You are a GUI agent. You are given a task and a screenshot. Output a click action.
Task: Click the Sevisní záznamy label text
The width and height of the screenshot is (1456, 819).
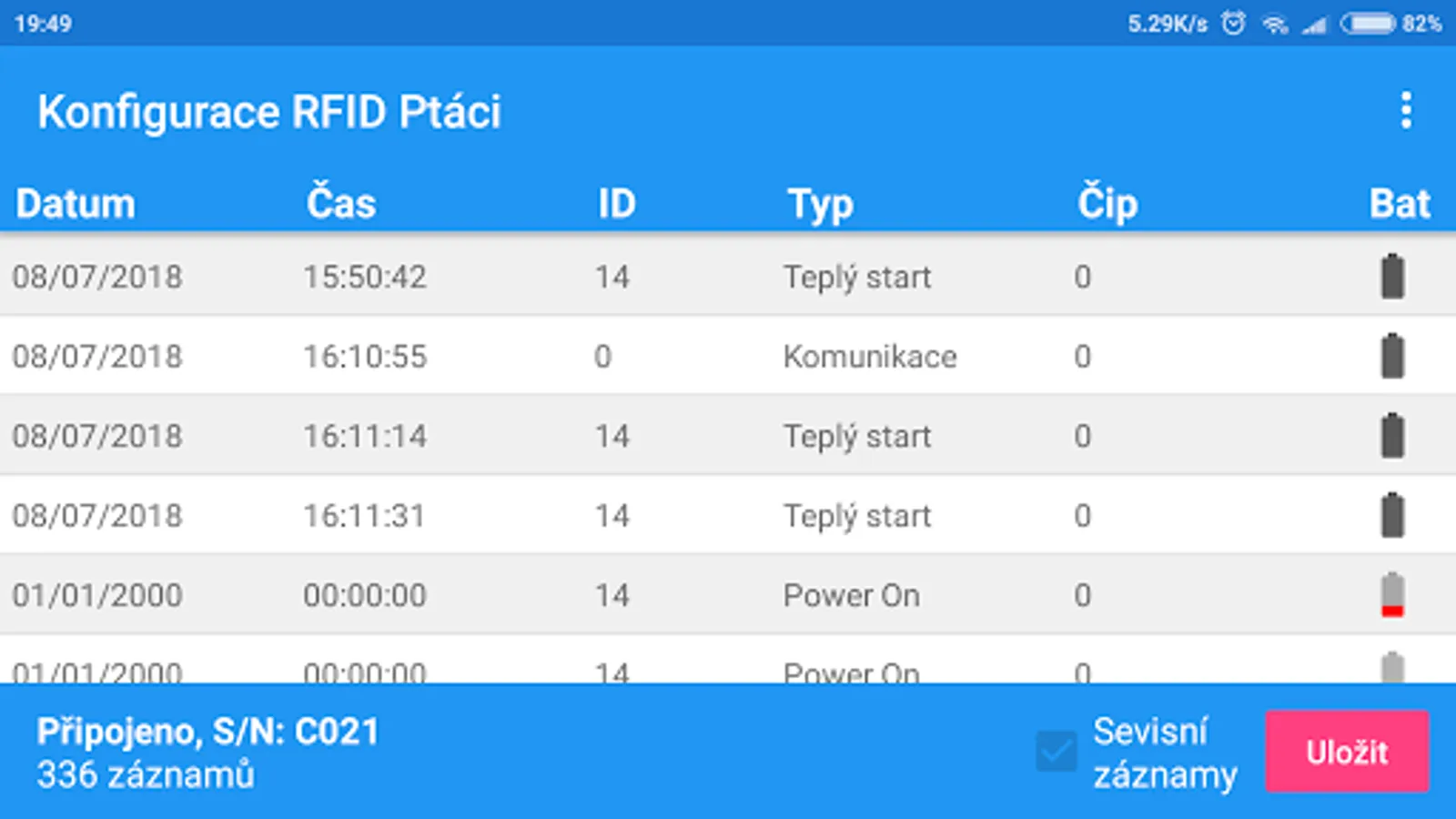(1164, 753)
